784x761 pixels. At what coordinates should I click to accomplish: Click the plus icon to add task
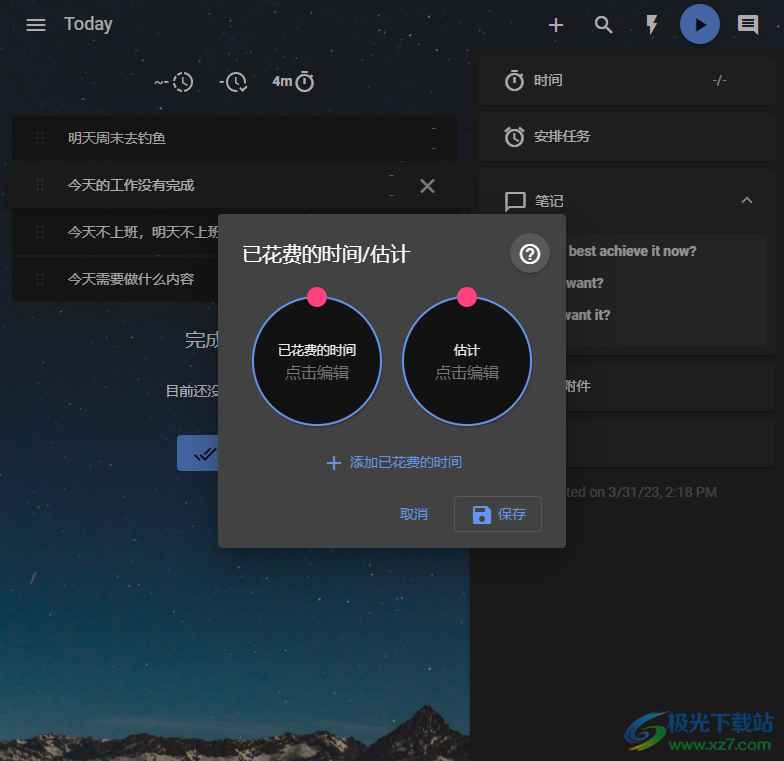point(556,25)
